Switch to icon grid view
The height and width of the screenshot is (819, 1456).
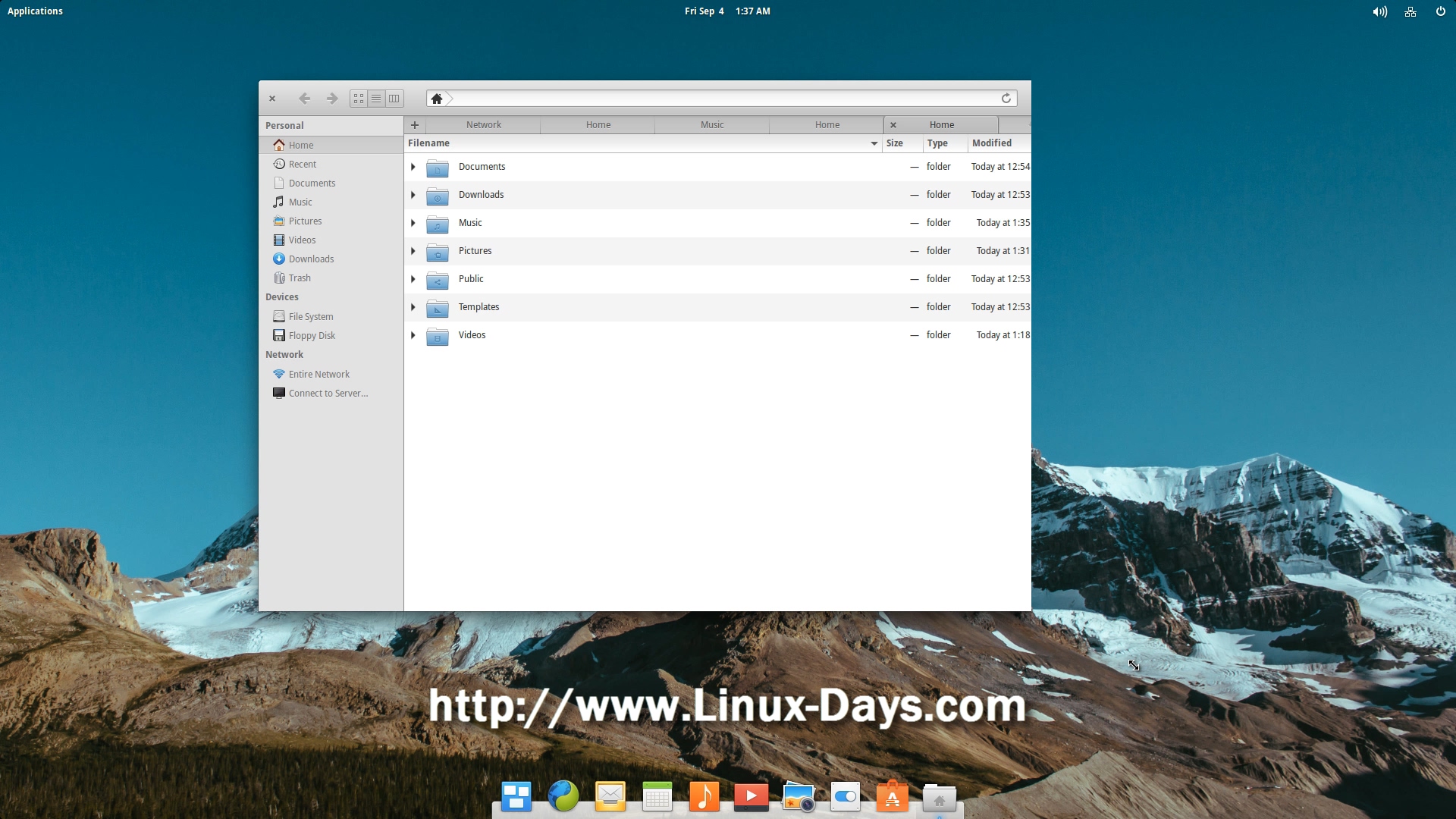(359, 99)
